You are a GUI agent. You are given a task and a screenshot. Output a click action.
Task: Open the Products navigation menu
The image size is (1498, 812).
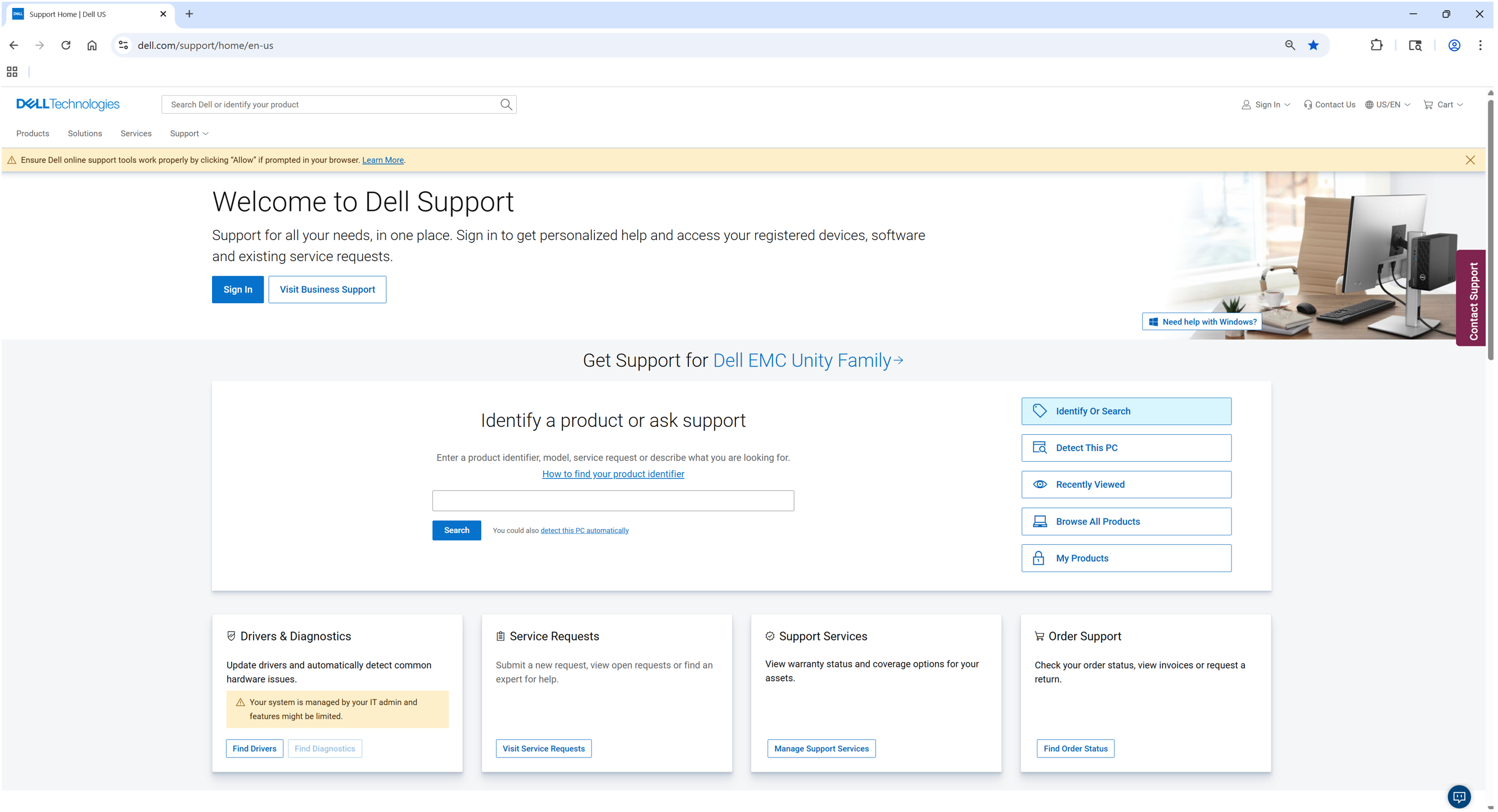click(33, 134)
